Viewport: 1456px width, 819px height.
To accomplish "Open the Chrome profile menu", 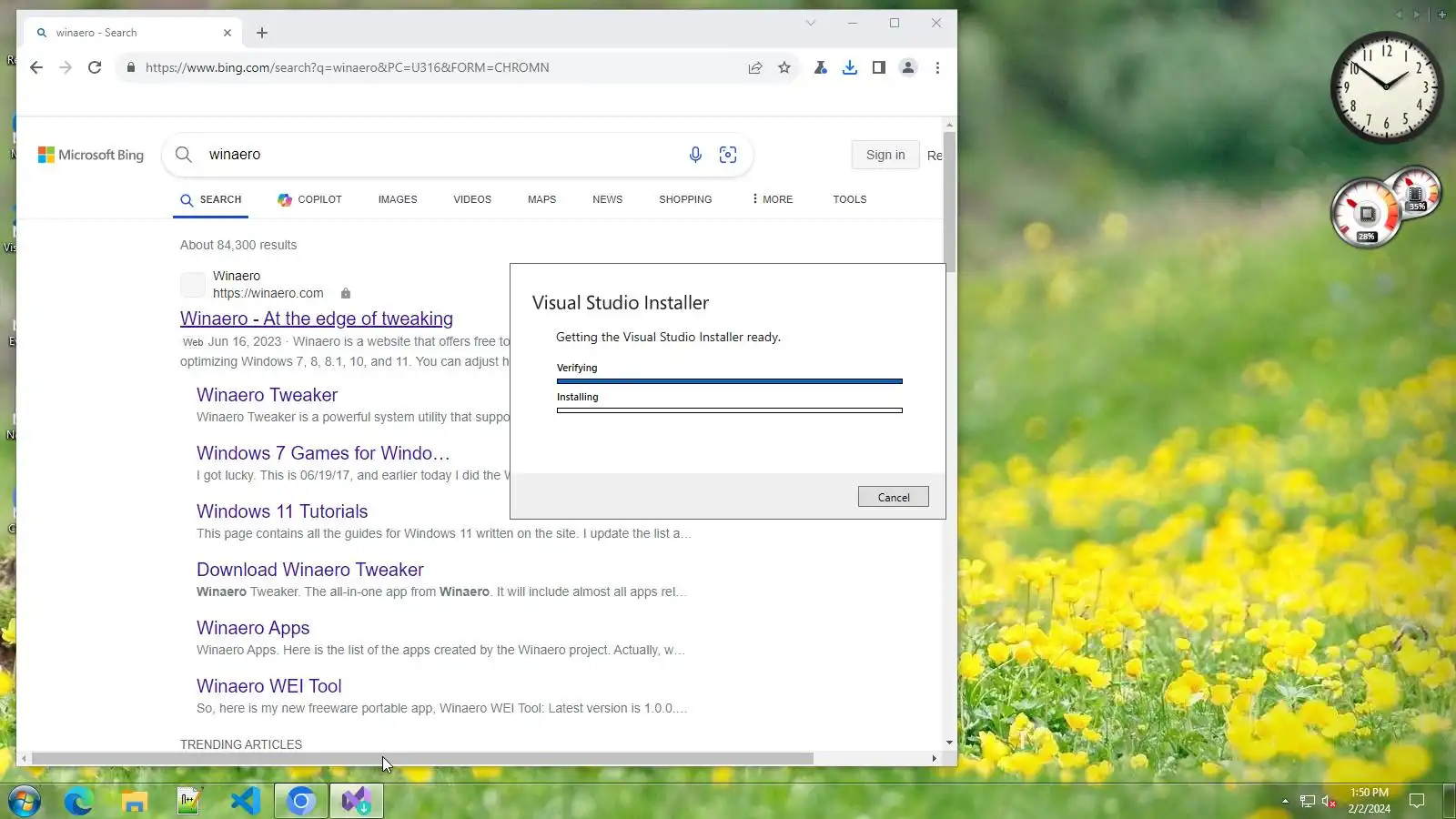I will [x=908, y=67].
